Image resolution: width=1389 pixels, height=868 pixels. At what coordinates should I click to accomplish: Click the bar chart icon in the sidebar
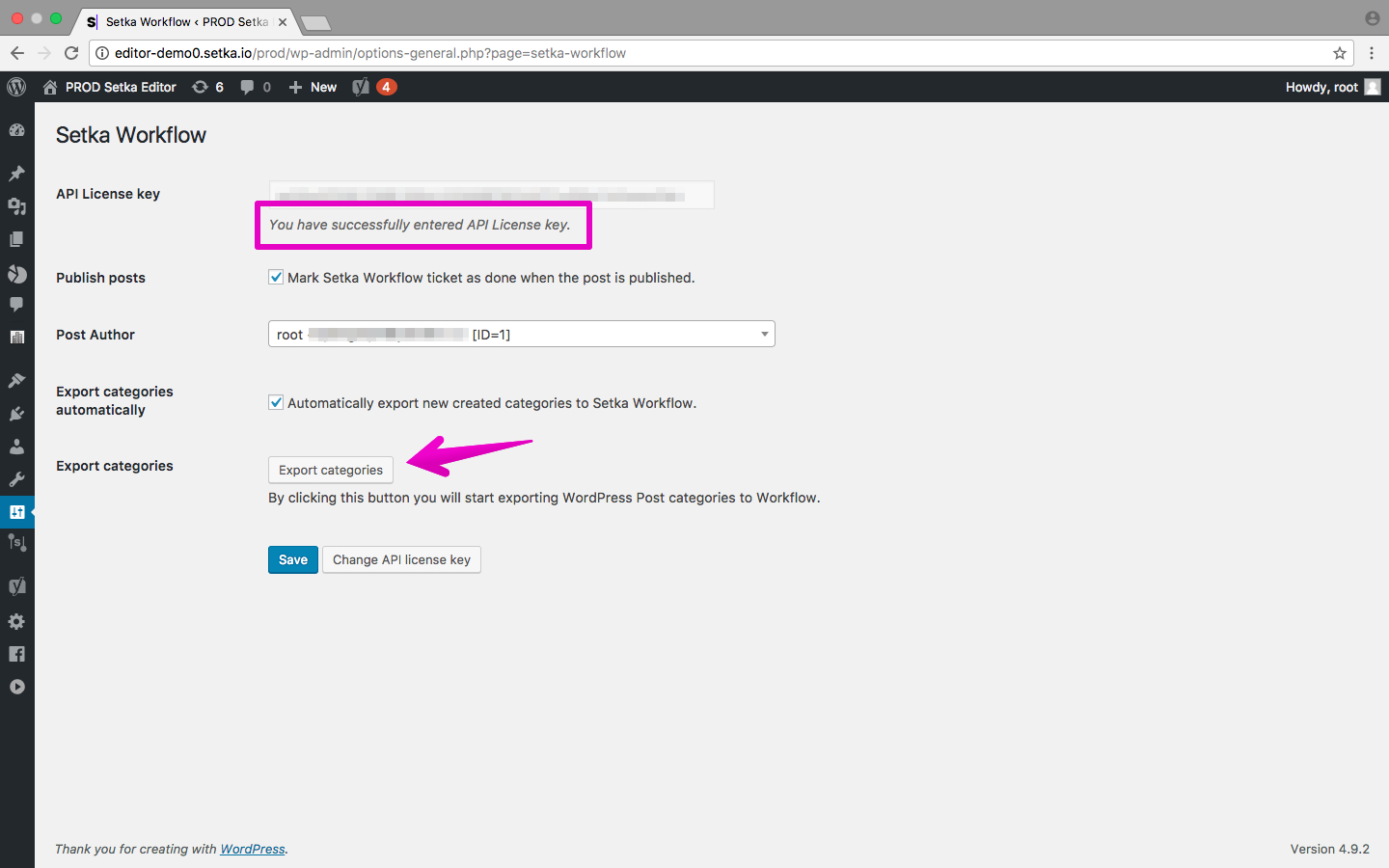pos(16,337)
